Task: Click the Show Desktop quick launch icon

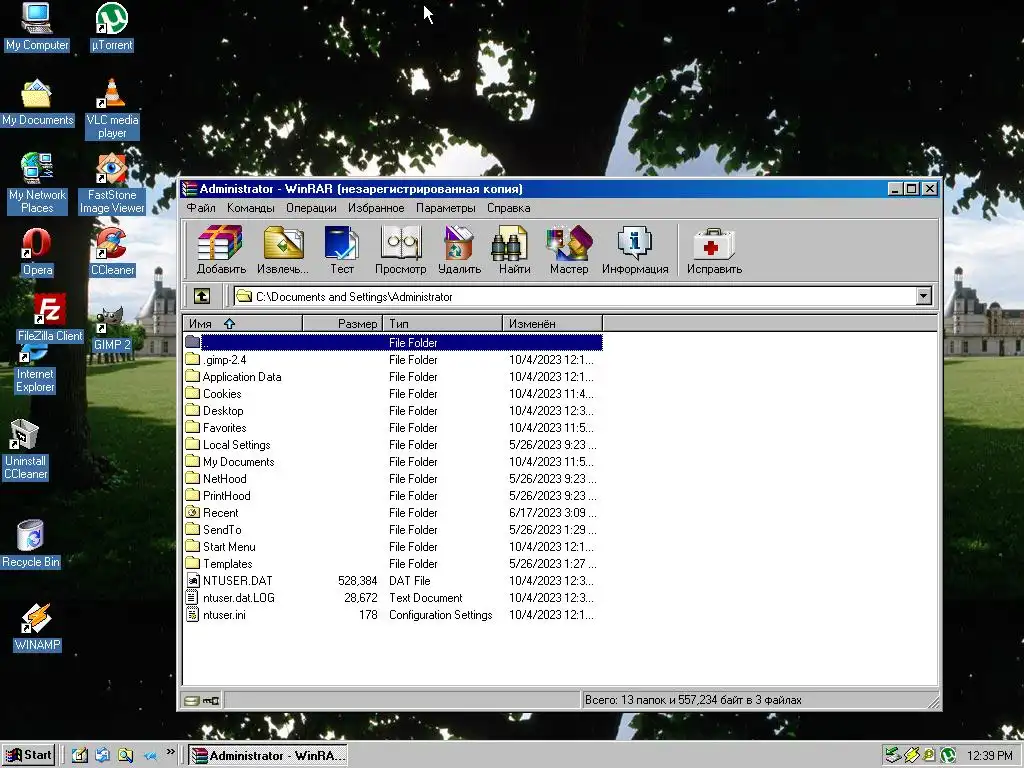Action: (80, 756)
